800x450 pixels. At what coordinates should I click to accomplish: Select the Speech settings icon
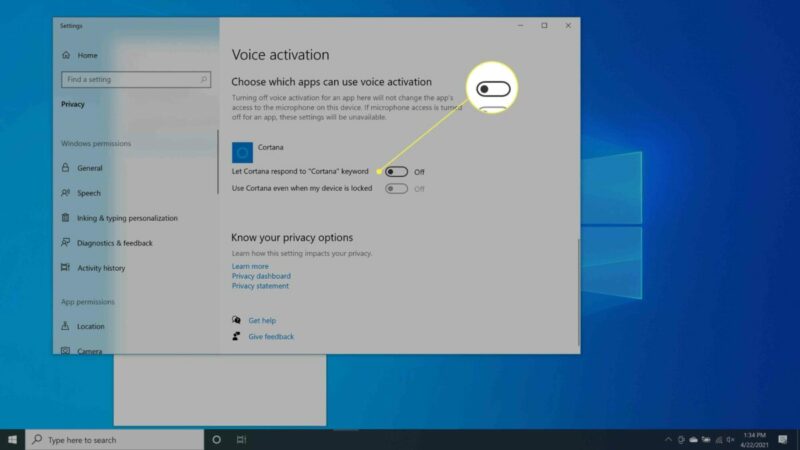click(66, 193)
